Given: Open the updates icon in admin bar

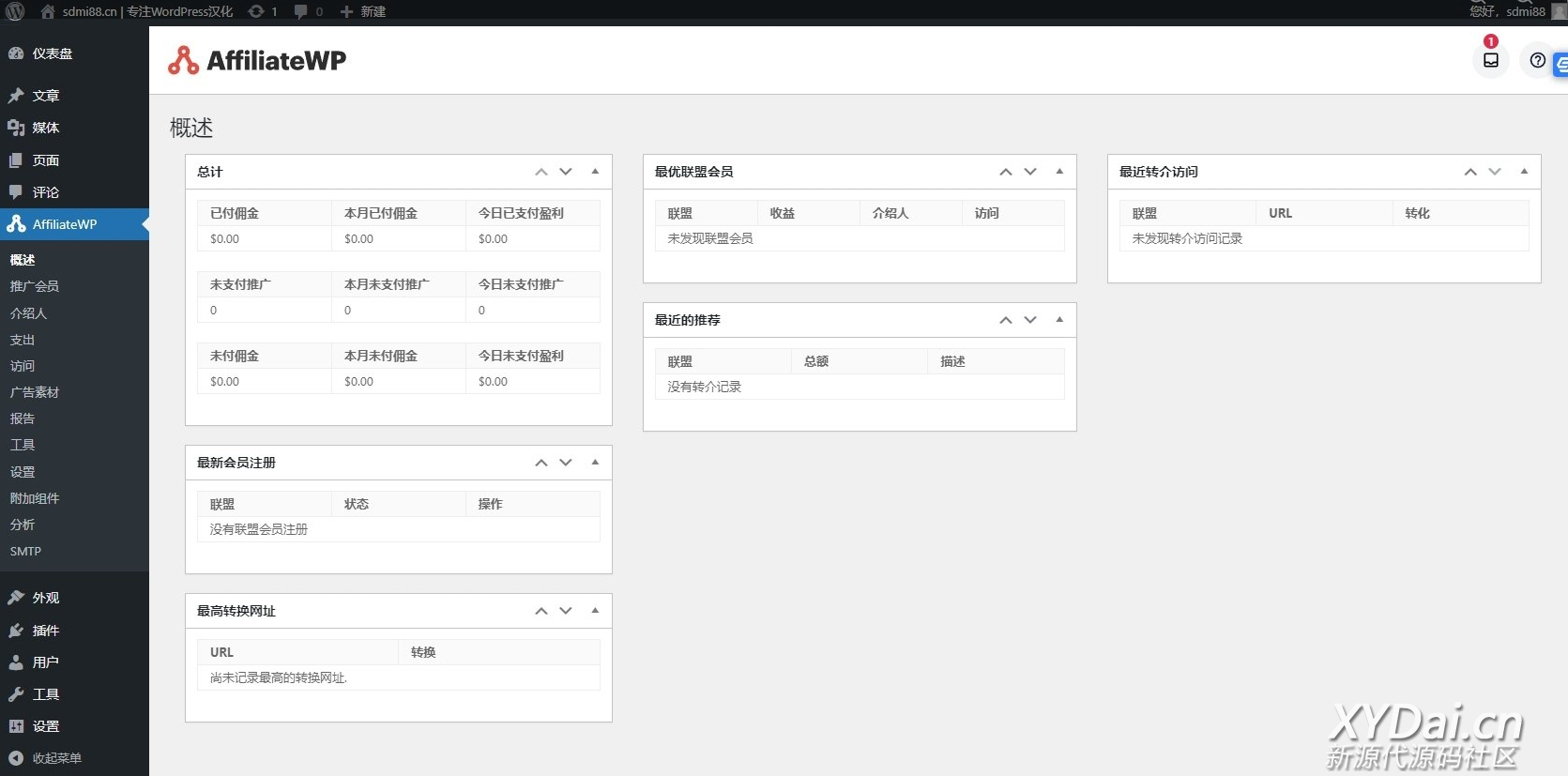Looking at the screenshot, I should 262,11.
